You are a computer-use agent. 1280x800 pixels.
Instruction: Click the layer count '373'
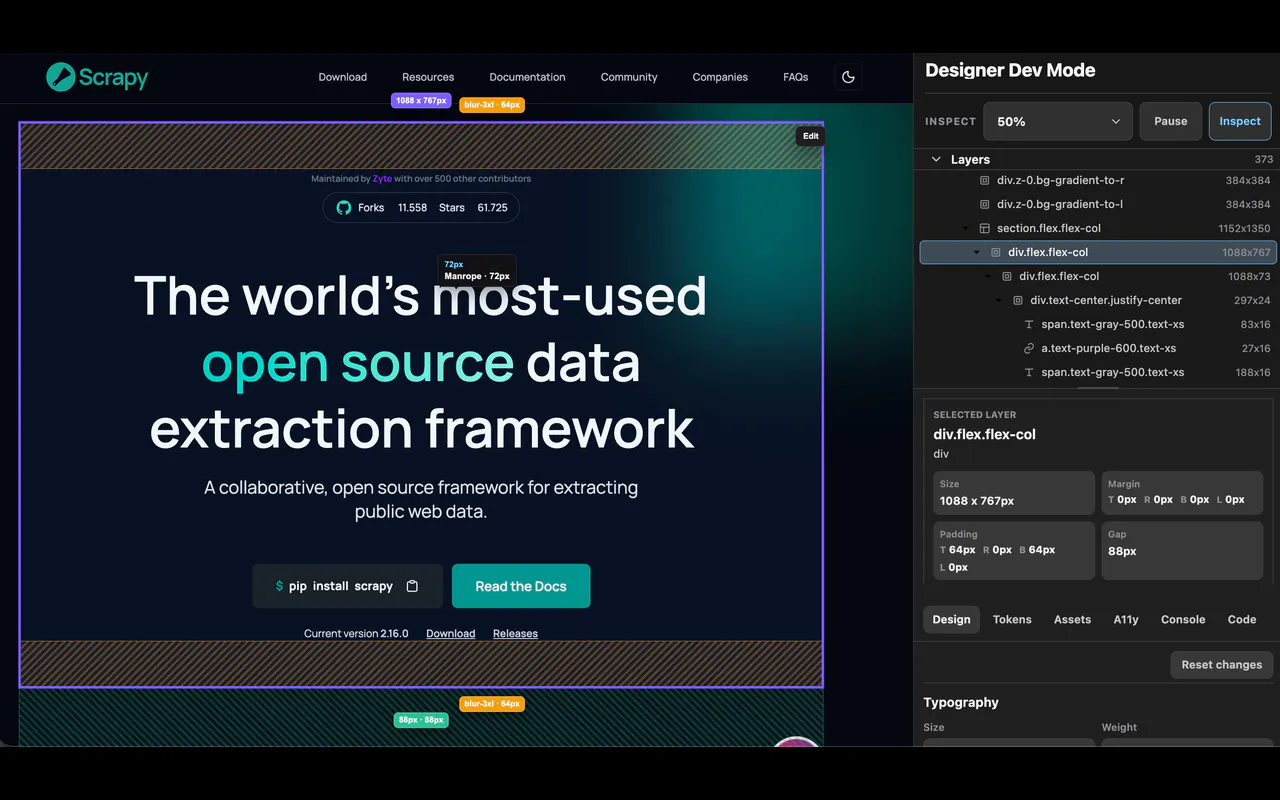[1263, 159]
